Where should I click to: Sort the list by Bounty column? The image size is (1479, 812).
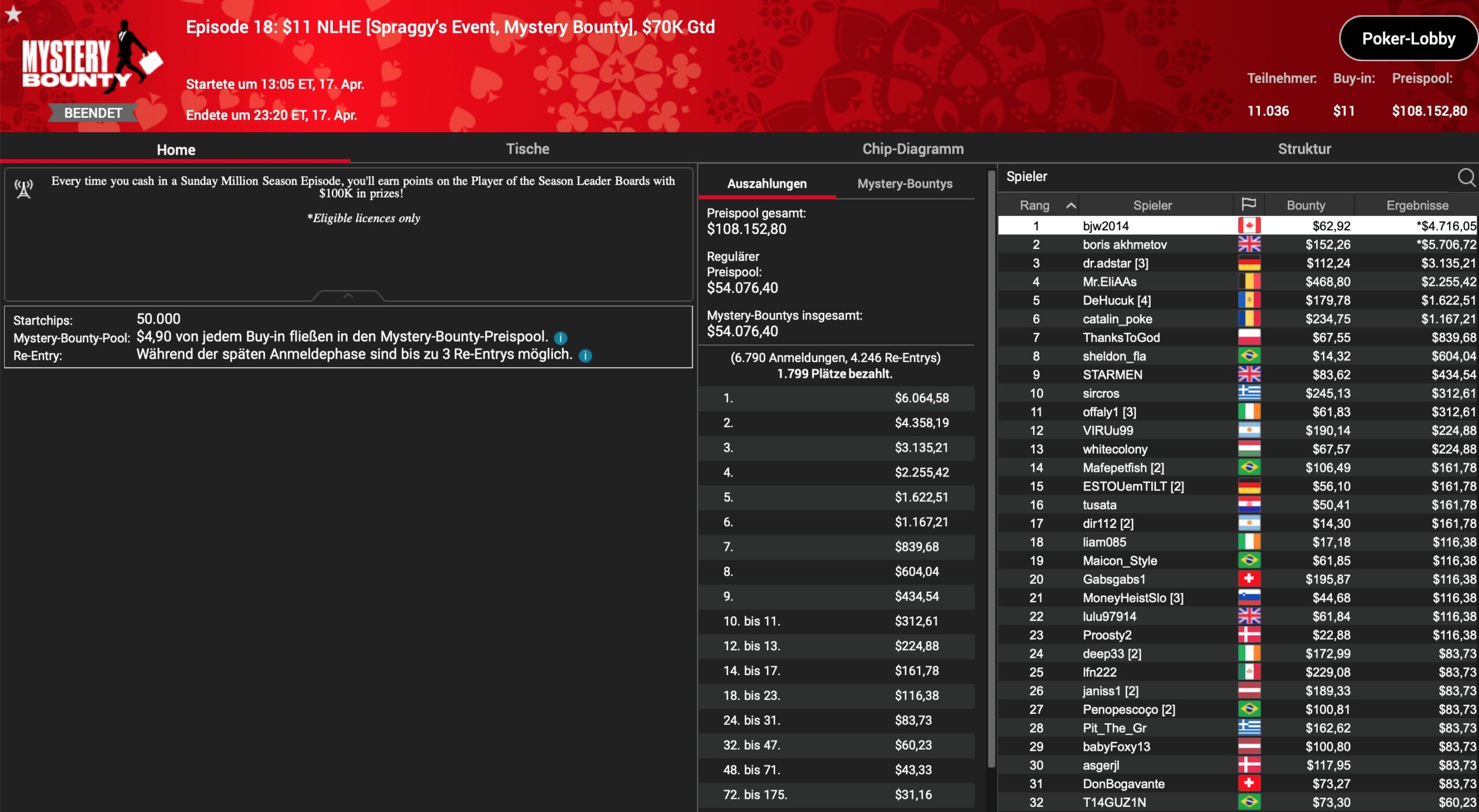[1306, 206]
